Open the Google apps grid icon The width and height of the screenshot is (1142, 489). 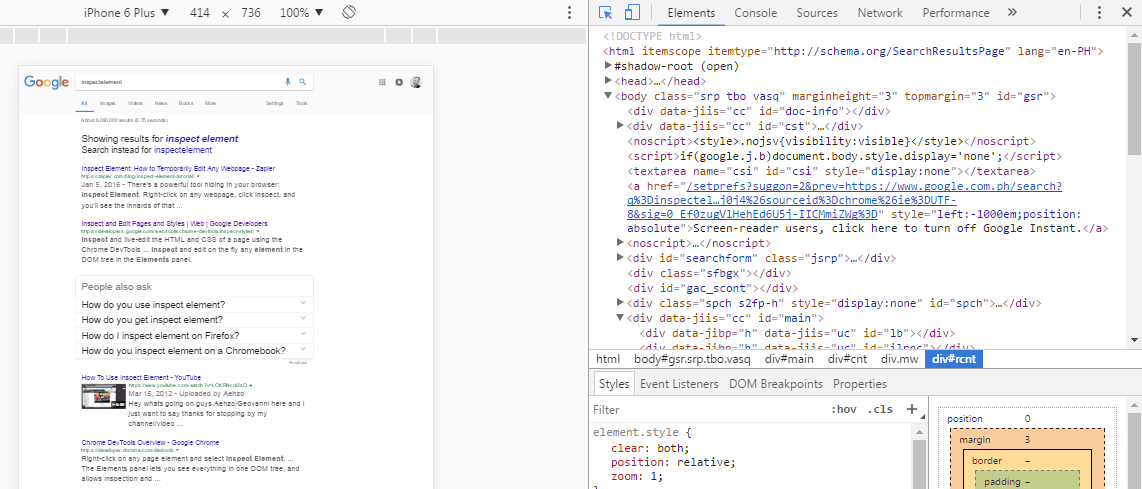[382, 82]
